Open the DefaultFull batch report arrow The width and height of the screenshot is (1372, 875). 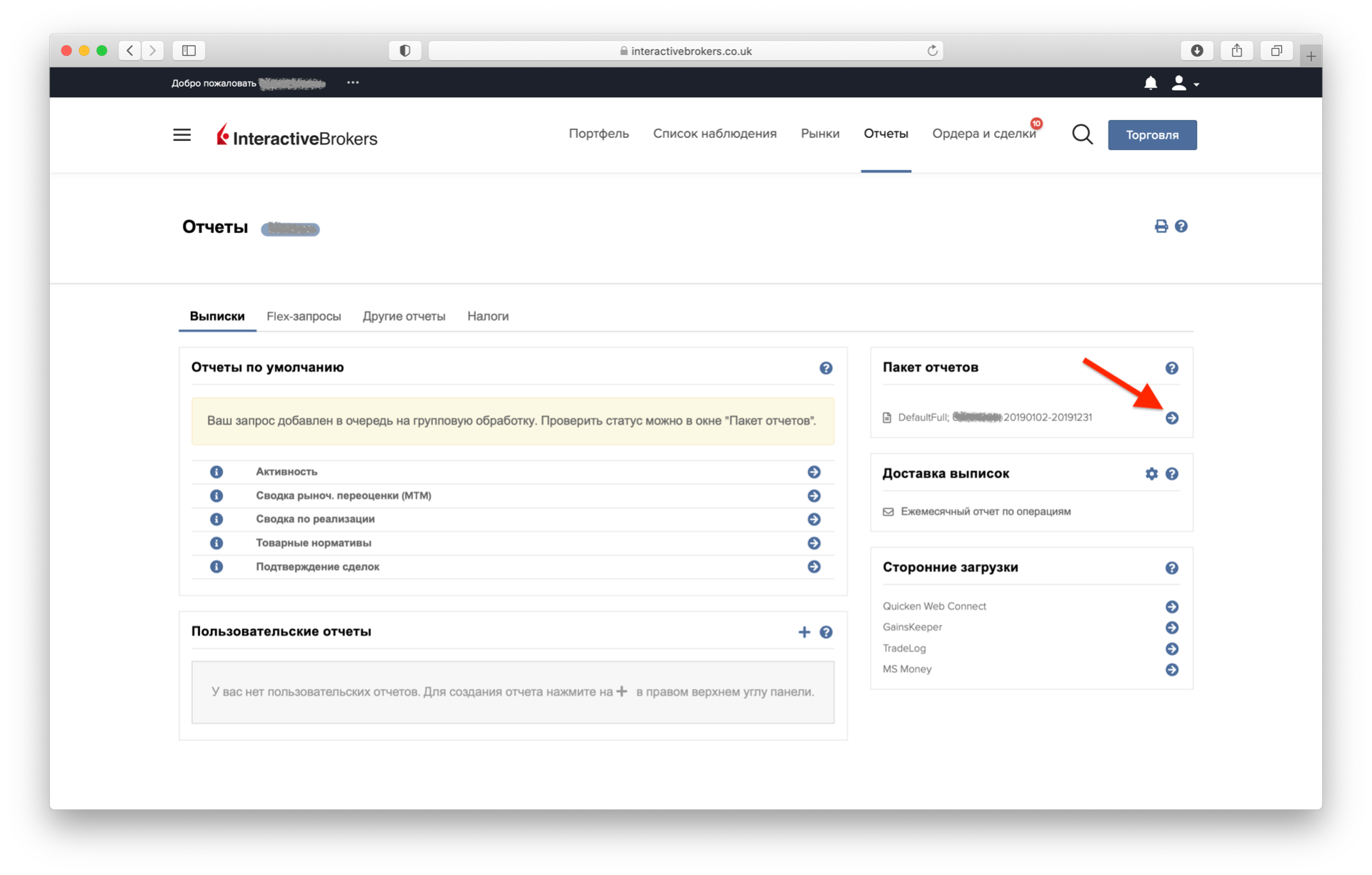(x=1172, y=417)
